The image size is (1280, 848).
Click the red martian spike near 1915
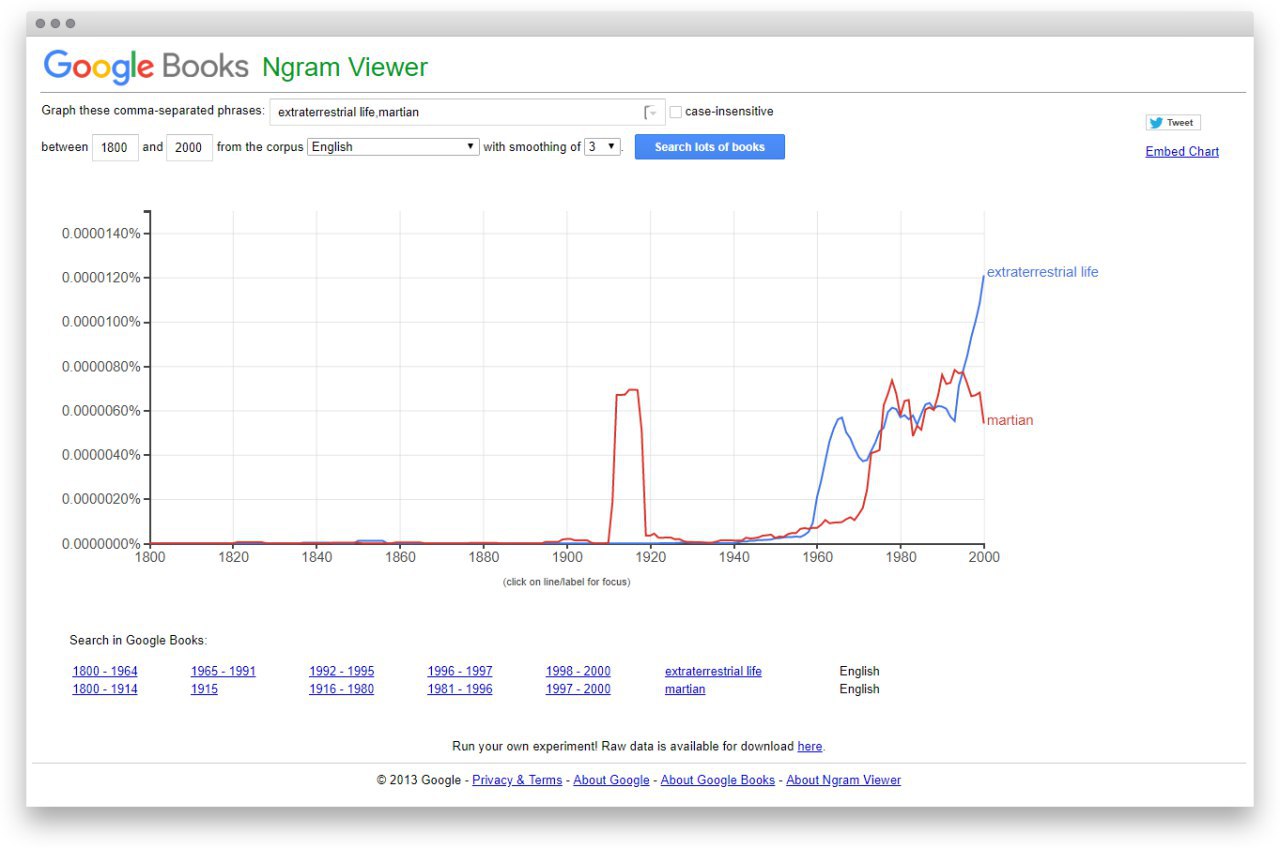(627, 392)
